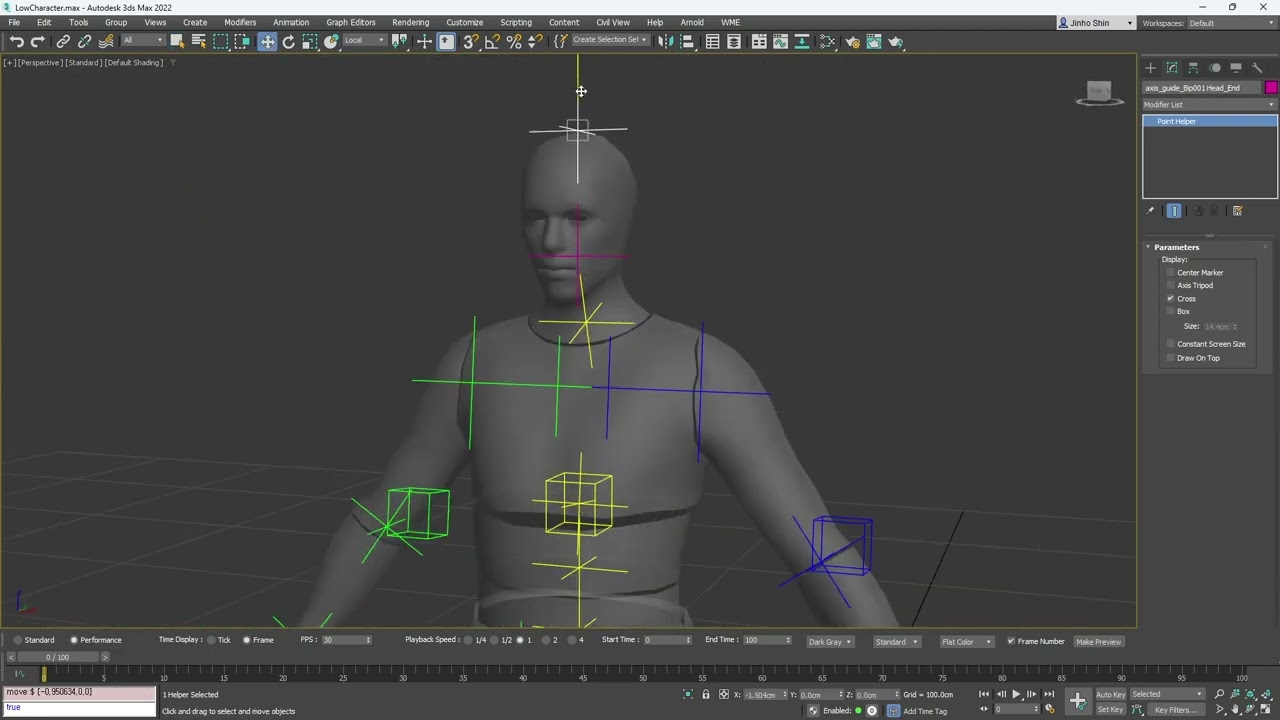
Task: Uncheck the Frame Number checkbox
Action: click(x=1011, y=641)
